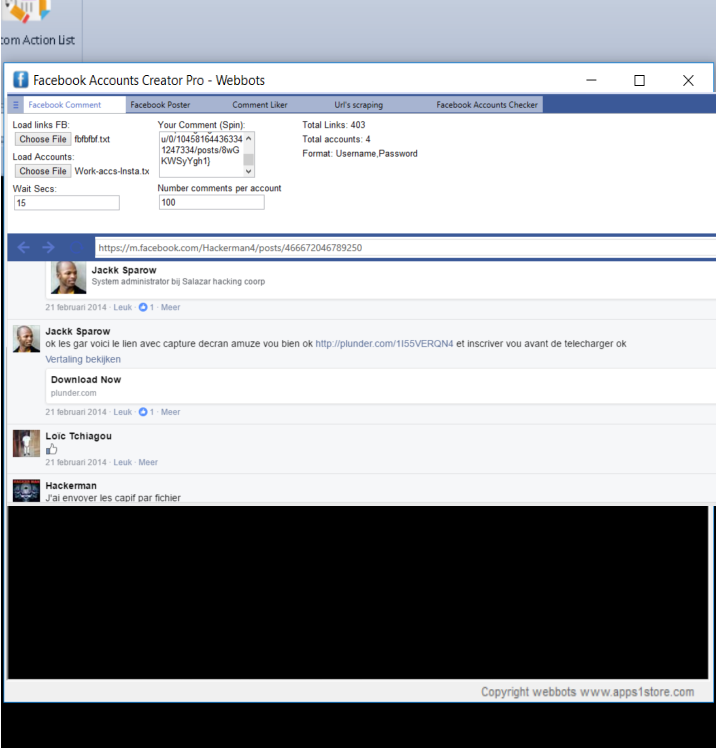Open the Url's scraping tab
This screenshot has height=748, width=716.
click(358, 105)
